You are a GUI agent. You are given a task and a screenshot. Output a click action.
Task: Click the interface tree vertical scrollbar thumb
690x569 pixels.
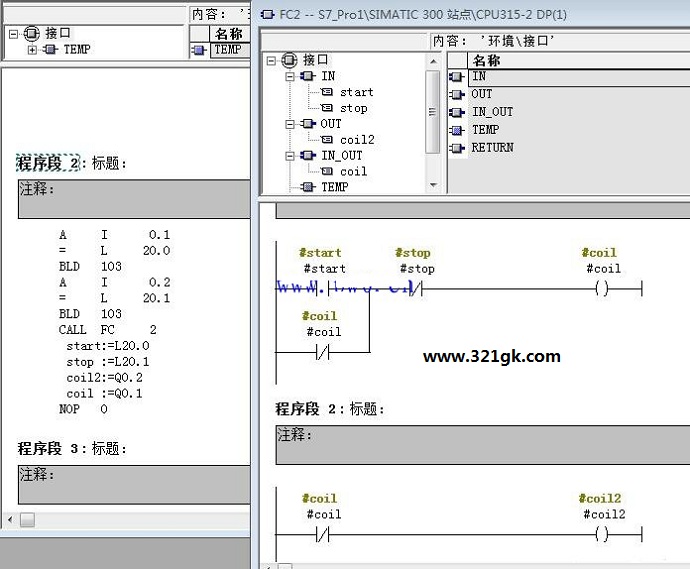point(433,112)
